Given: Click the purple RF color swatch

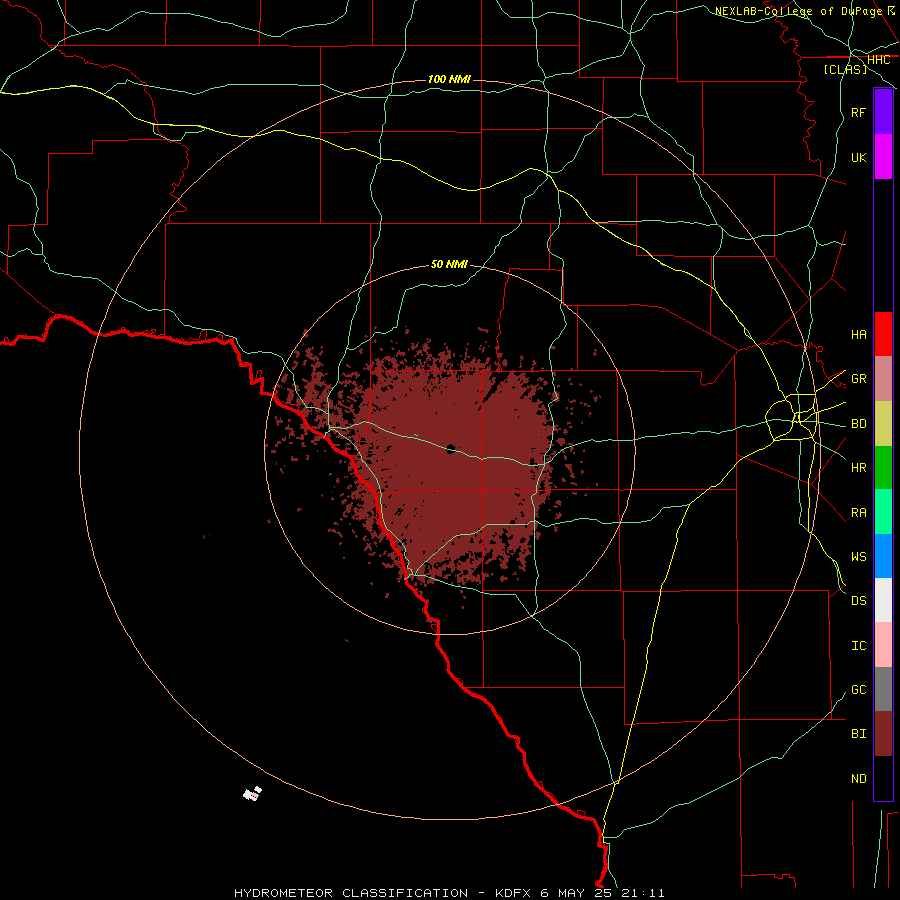Looking at the screenshot, I should coord(883,112).
